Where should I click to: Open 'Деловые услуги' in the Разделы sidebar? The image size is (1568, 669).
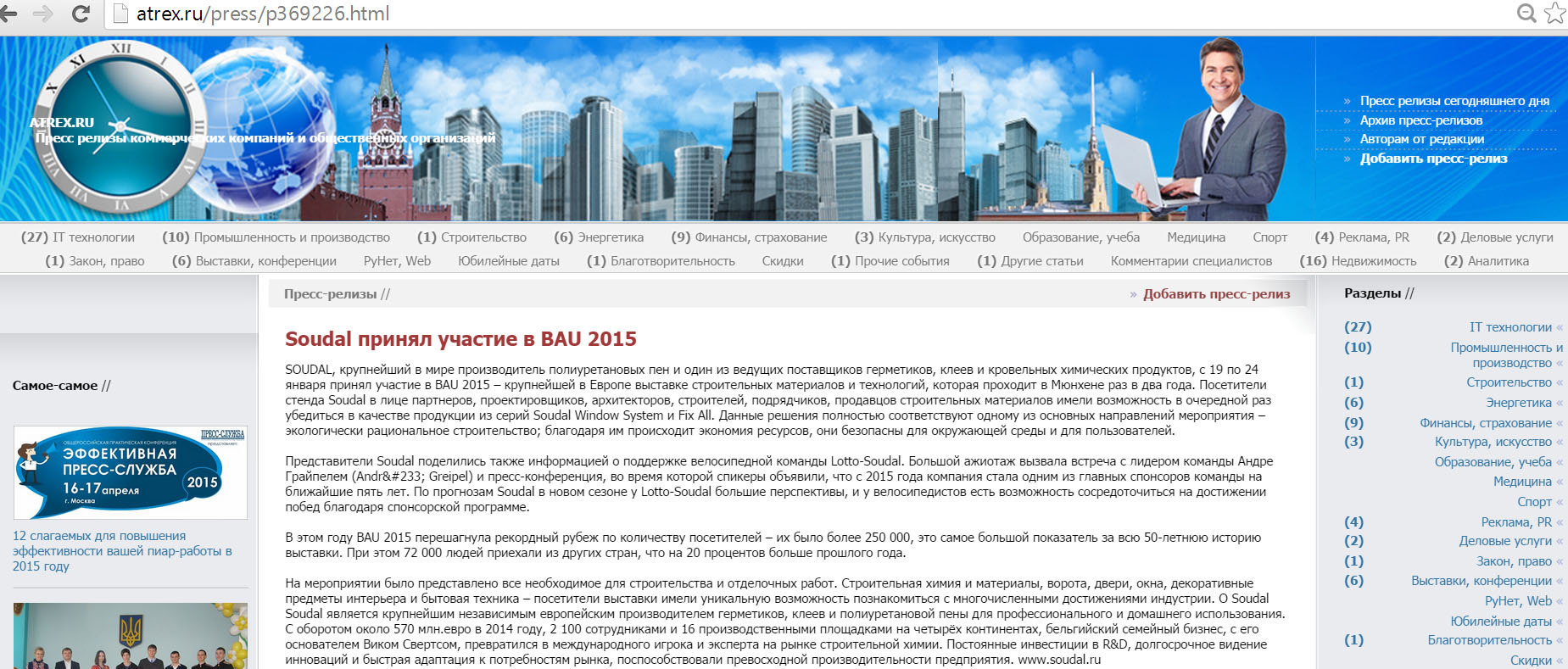coord(1505,541)
